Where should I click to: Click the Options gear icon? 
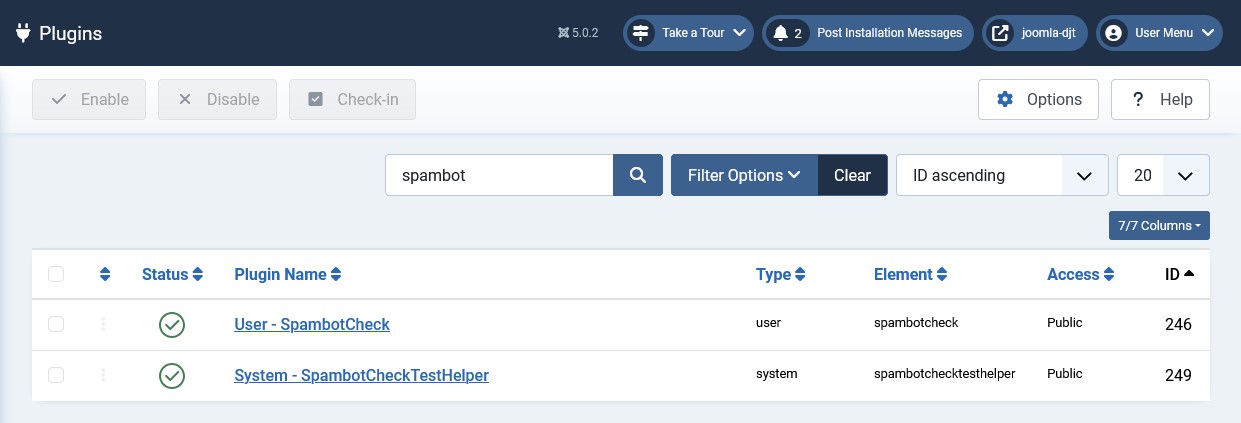[x=1005, y=100]
